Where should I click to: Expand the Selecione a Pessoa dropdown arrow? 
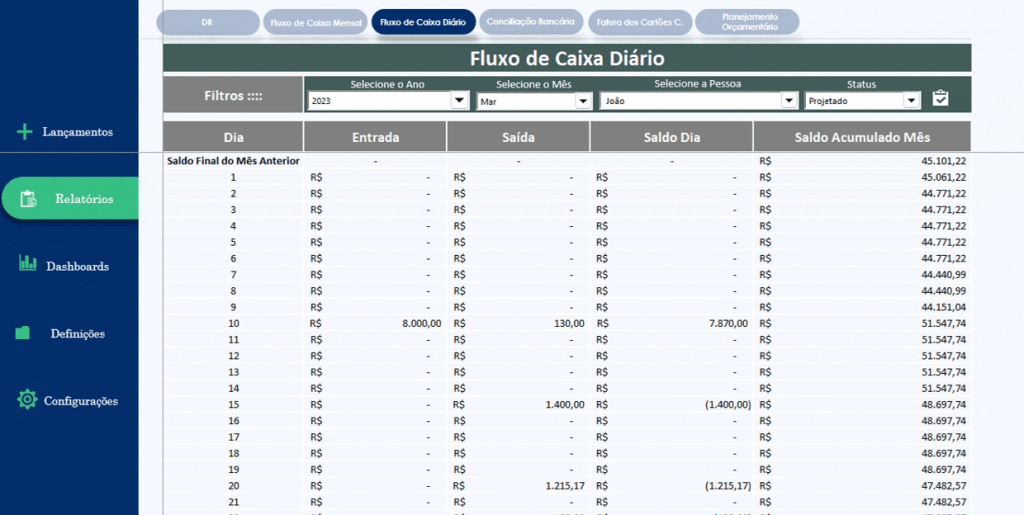pos(790,101)
